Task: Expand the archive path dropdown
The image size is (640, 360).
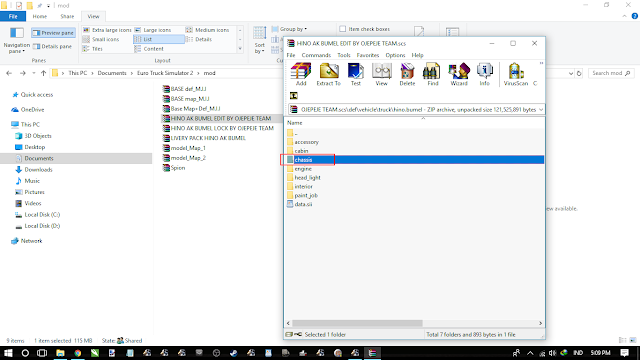Action: (541, 109)
